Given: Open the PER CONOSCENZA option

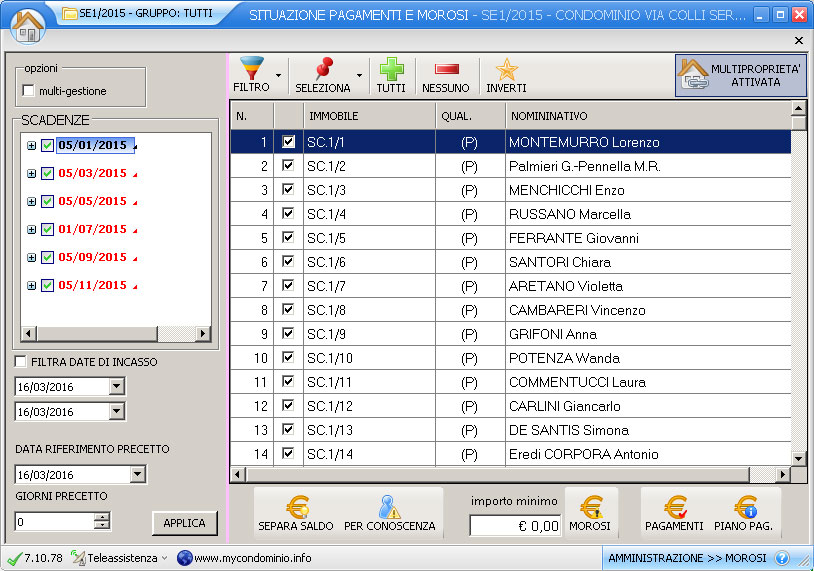Looking at the screenshot, I should [389, 514].
